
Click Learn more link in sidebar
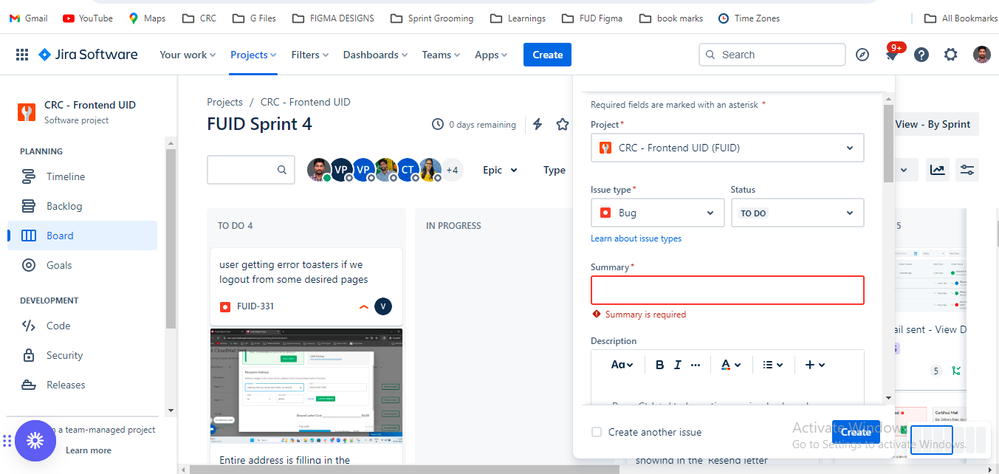coord(89,450)
